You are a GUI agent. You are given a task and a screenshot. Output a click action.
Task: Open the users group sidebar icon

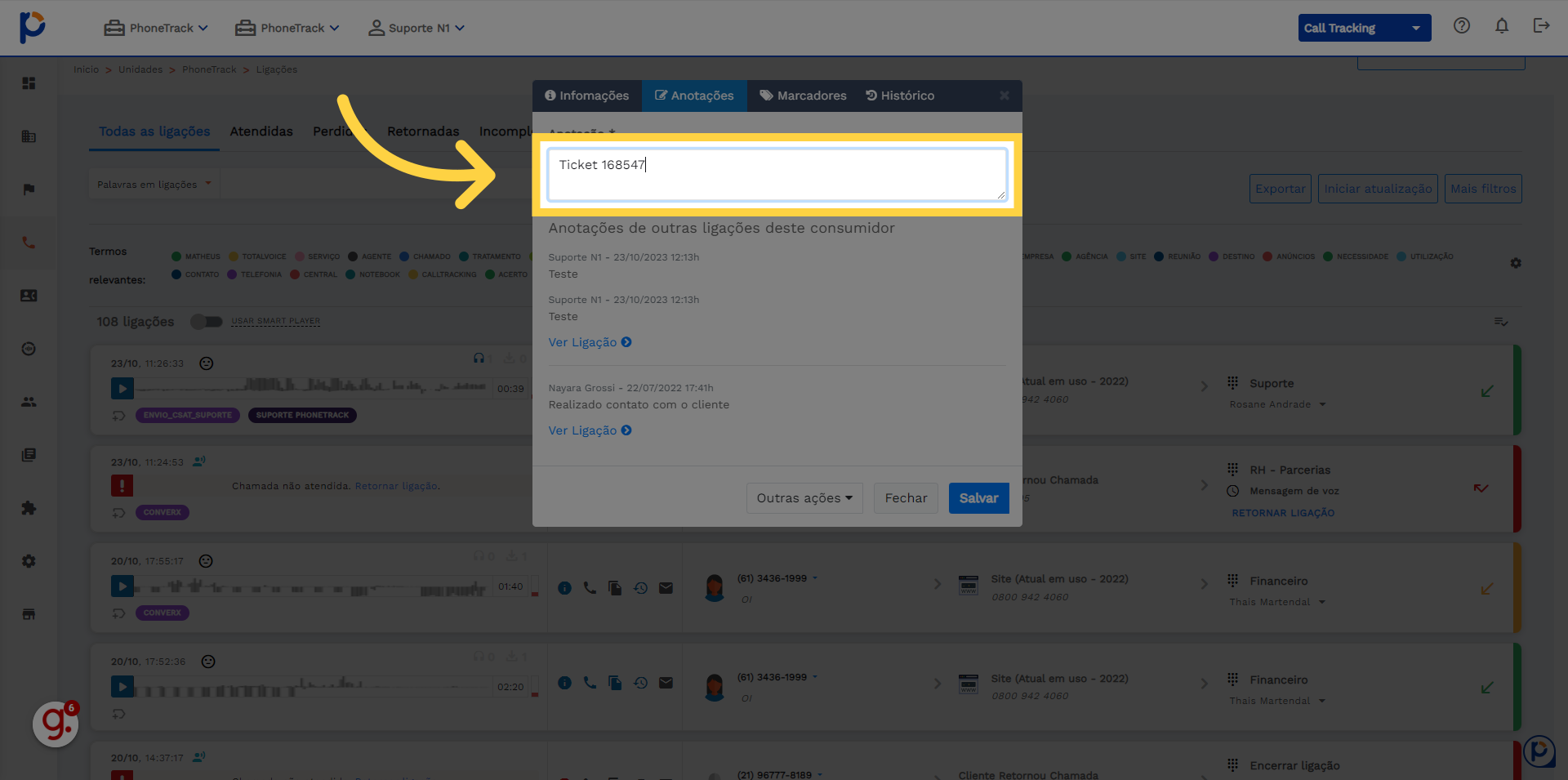(x=29, y=402)
